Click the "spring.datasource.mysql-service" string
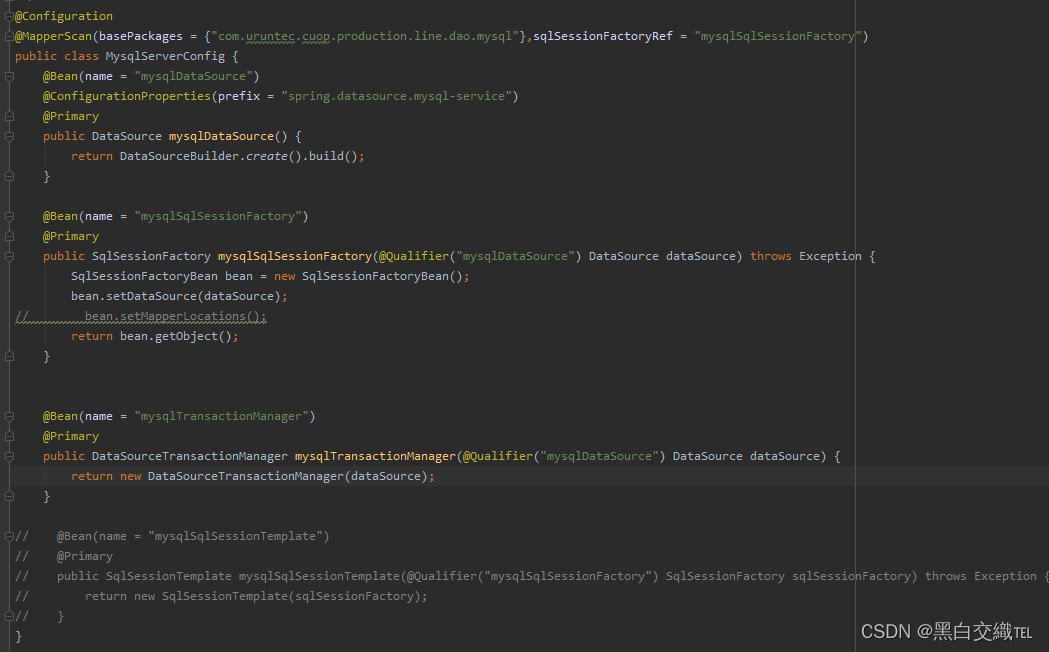Screen dimensions: 1049x652 click(x=397, y=96)
